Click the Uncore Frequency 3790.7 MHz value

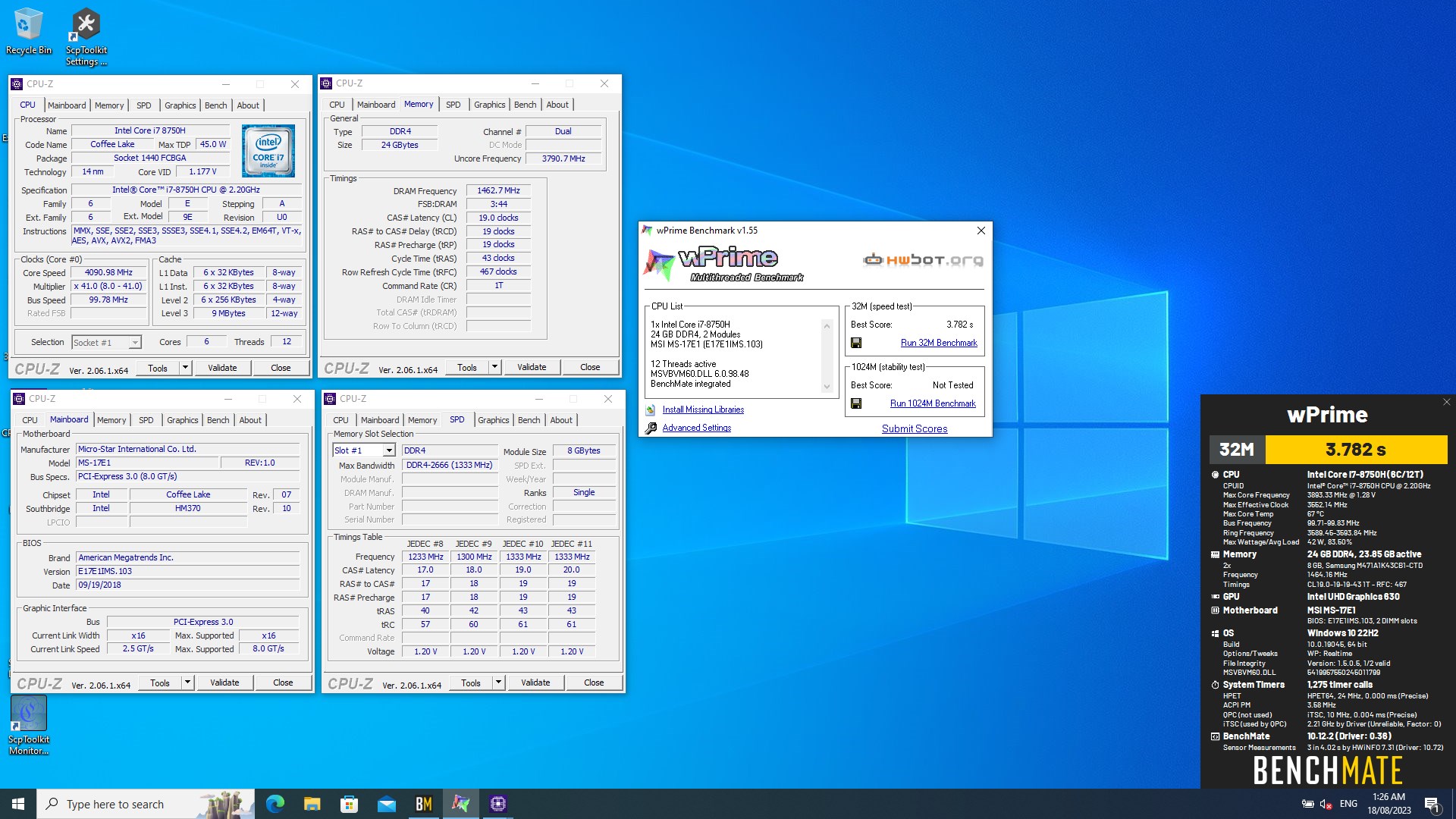[x=563, y=158]
